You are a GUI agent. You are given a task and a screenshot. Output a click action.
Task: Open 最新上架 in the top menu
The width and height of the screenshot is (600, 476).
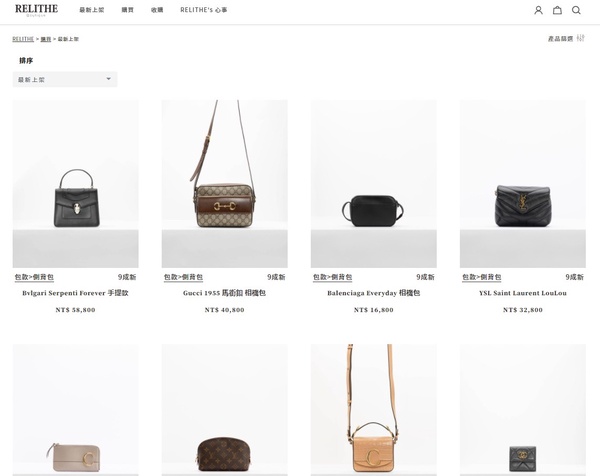[91, 10]
